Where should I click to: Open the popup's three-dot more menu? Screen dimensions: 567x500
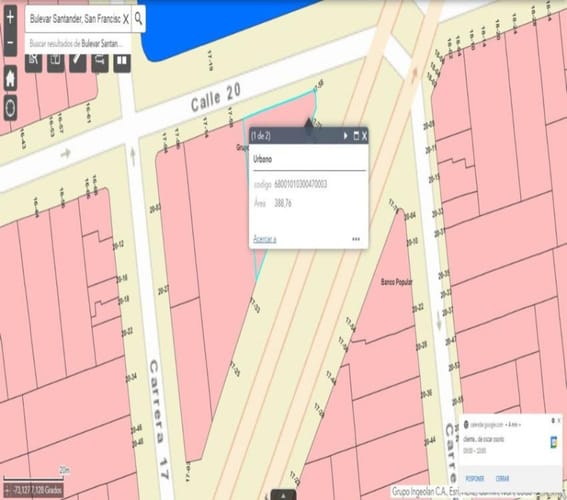[x=356, y=239]
